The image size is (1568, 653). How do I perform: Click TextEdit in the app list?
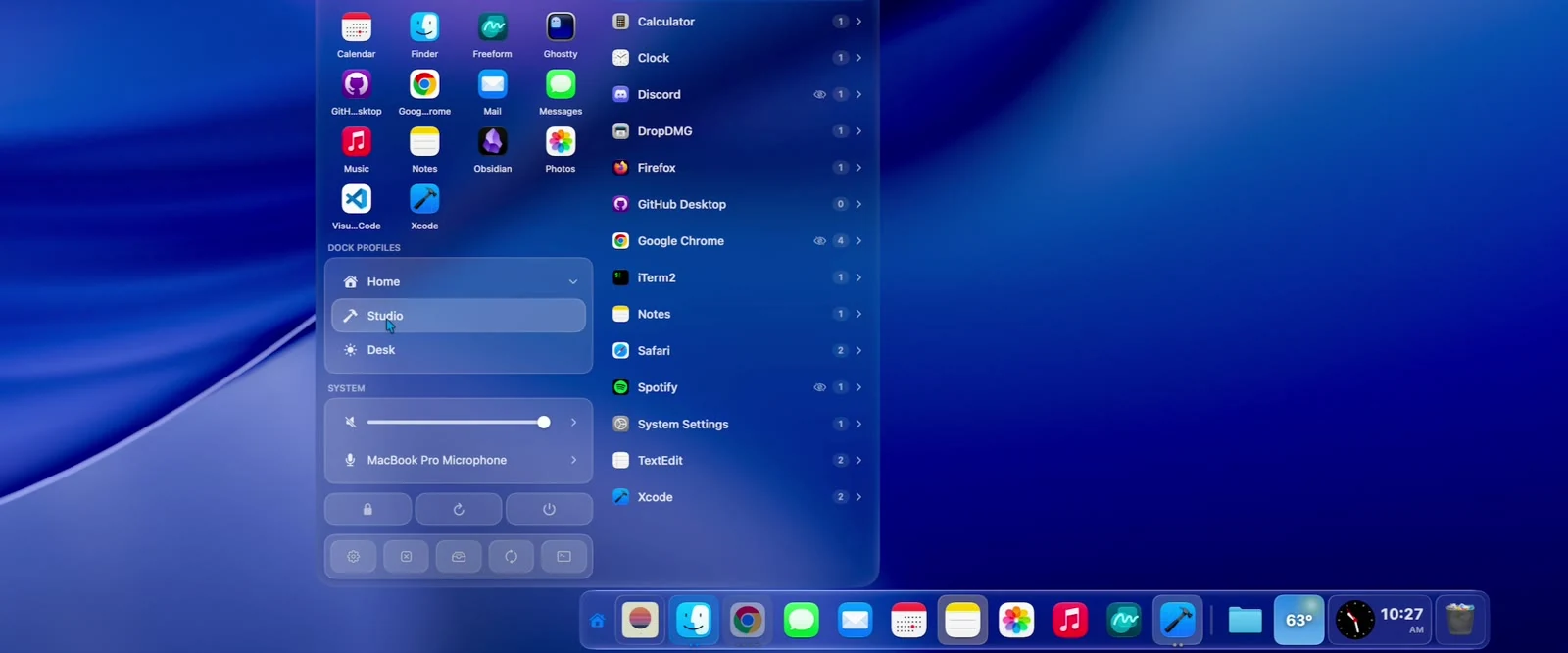coord(737,460)
